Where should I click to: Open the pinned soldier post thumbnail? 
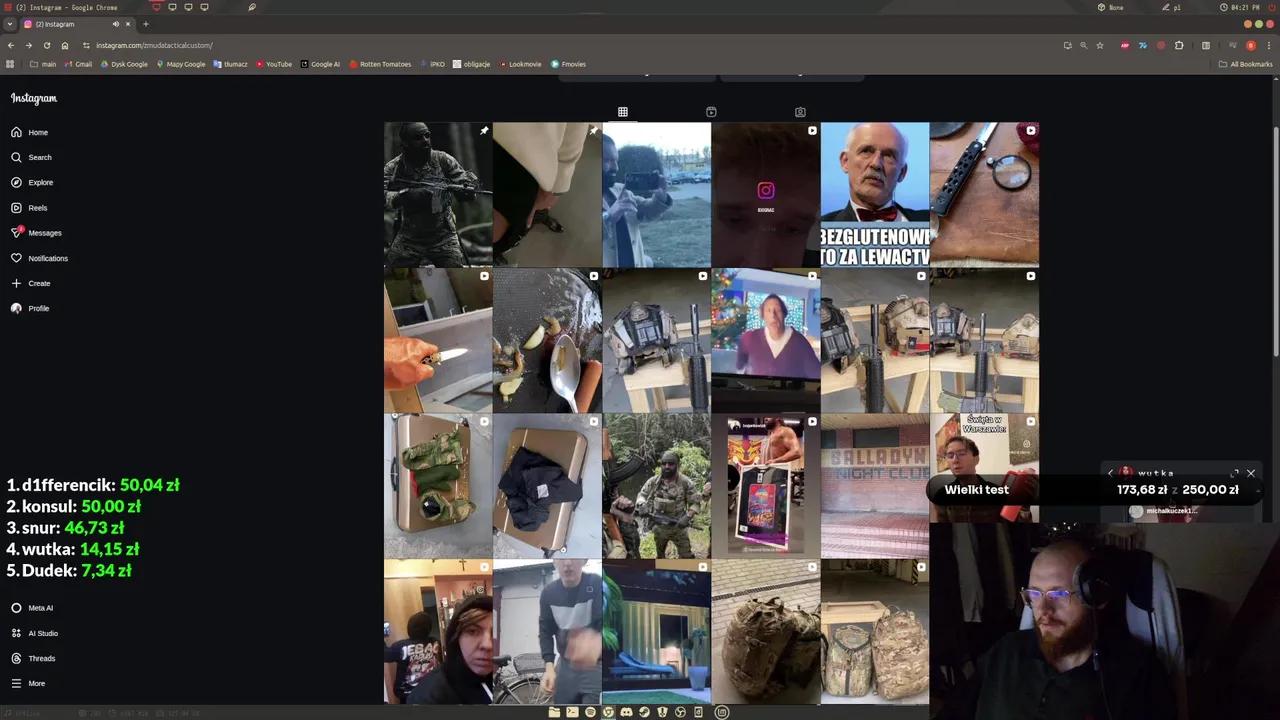tap(438, 194)
